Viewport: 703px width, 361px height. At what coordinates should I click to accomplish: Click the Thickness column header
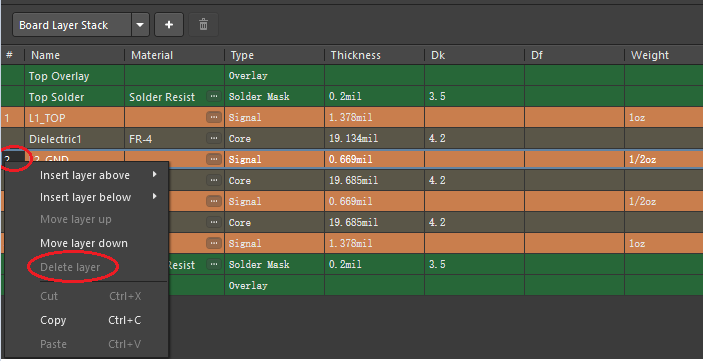pos(356,55)
